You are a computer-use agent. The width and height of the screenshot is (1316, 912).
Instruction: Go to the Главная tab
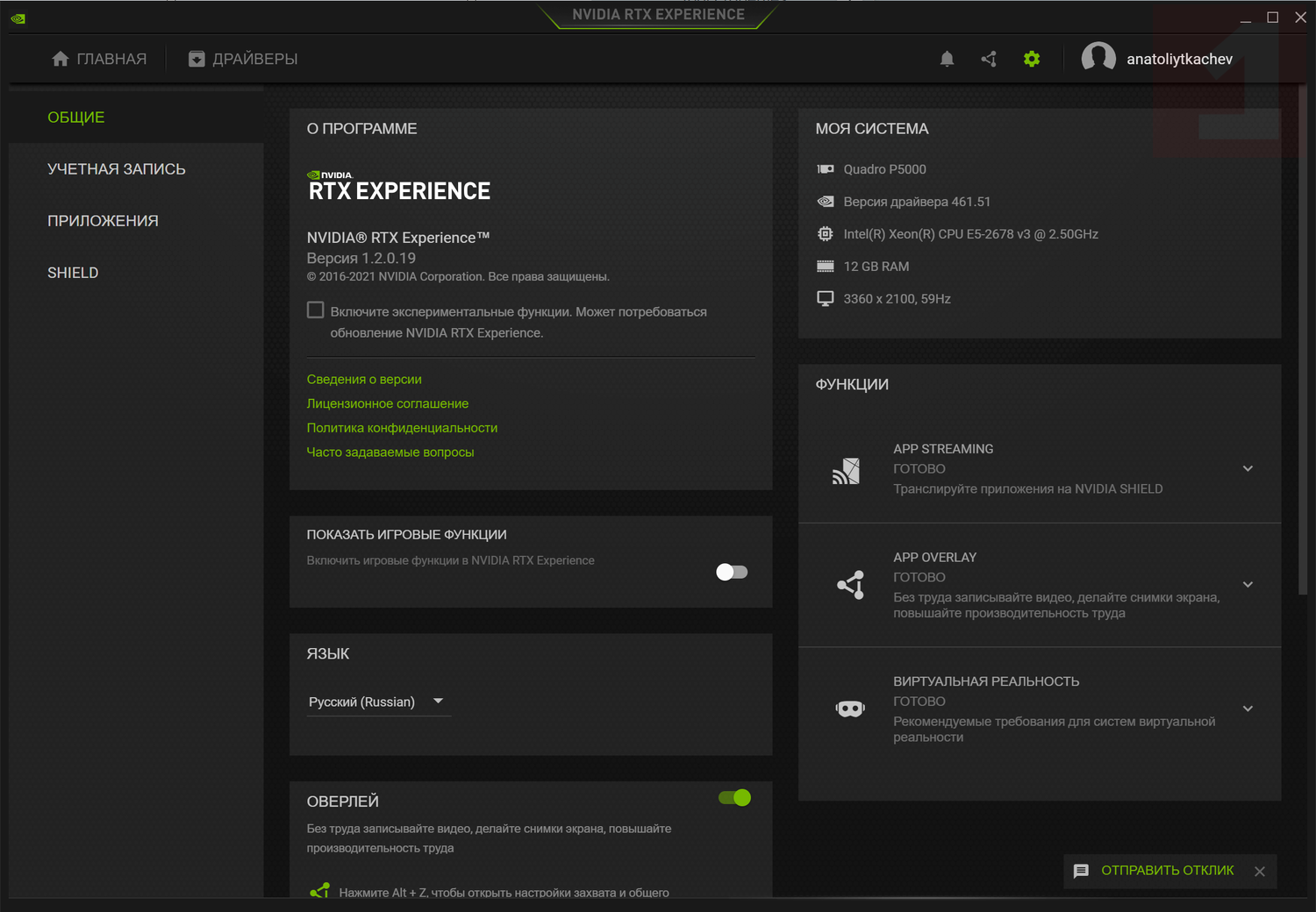(x=99, y=59)
